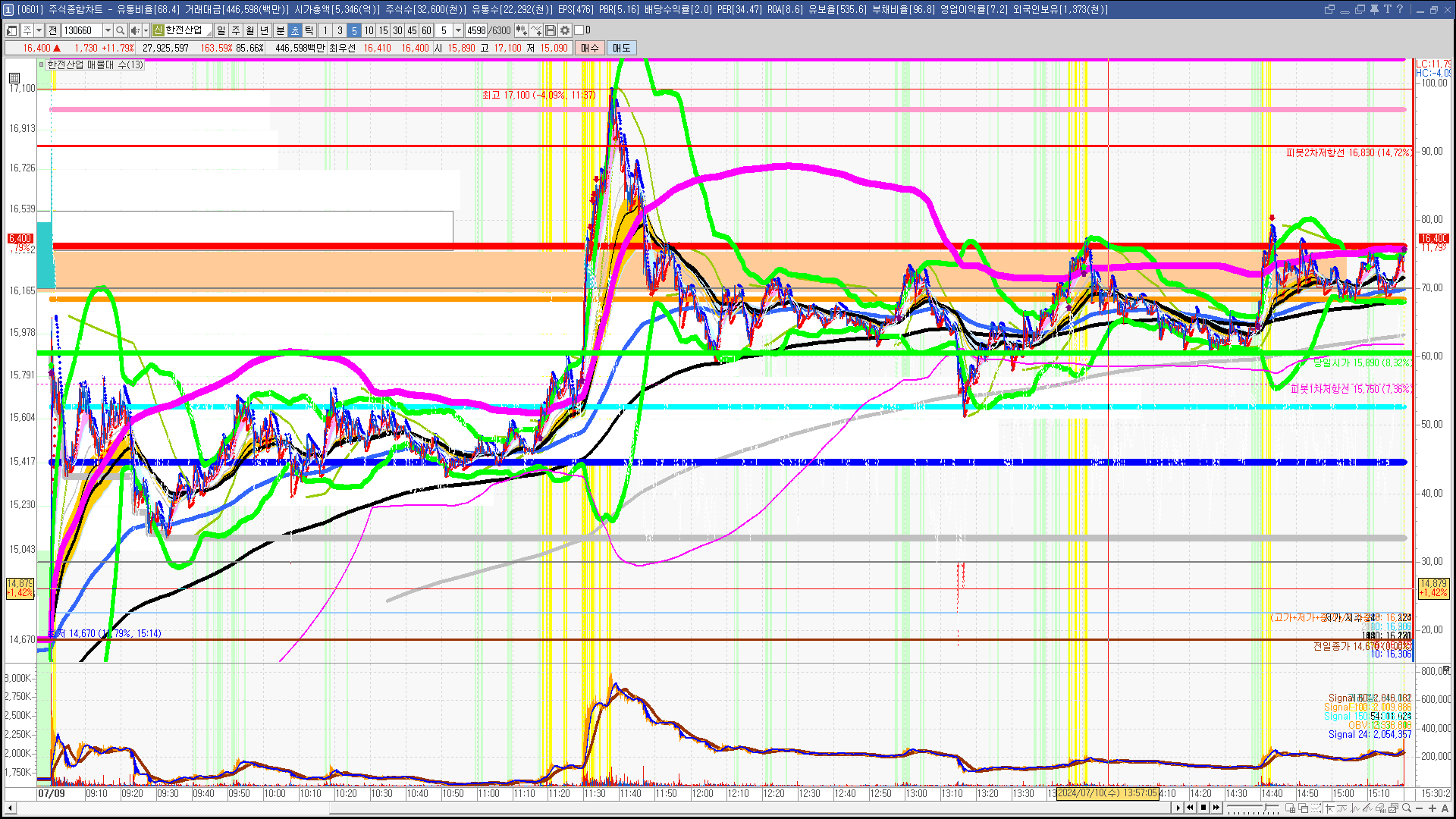This screenshot has width=1456, height=819.
Task: Open chart settings gear icon
Action: tap(565, 30)
